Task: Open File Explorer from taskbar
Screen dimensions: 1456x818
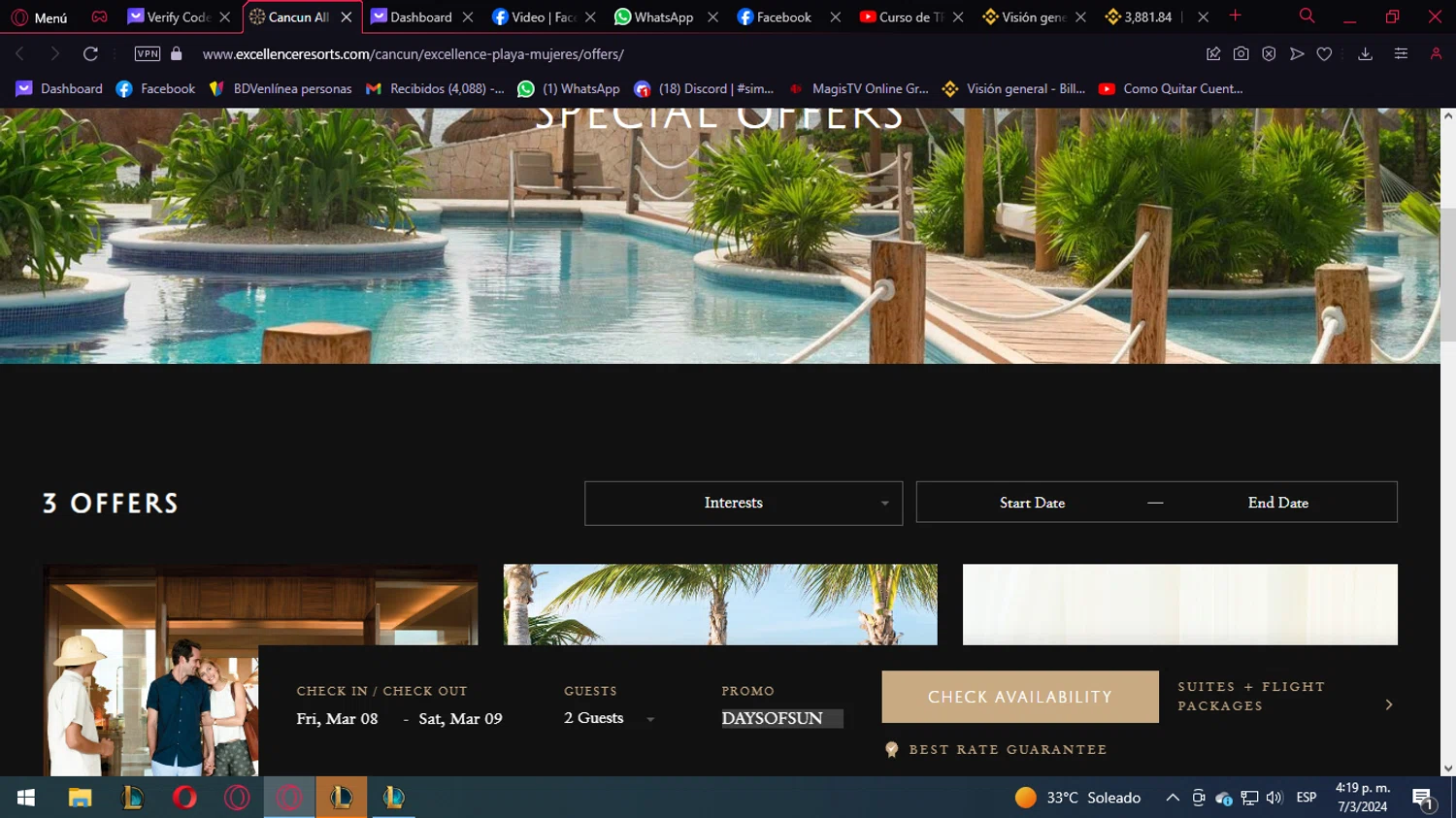Action: (80, 798)
